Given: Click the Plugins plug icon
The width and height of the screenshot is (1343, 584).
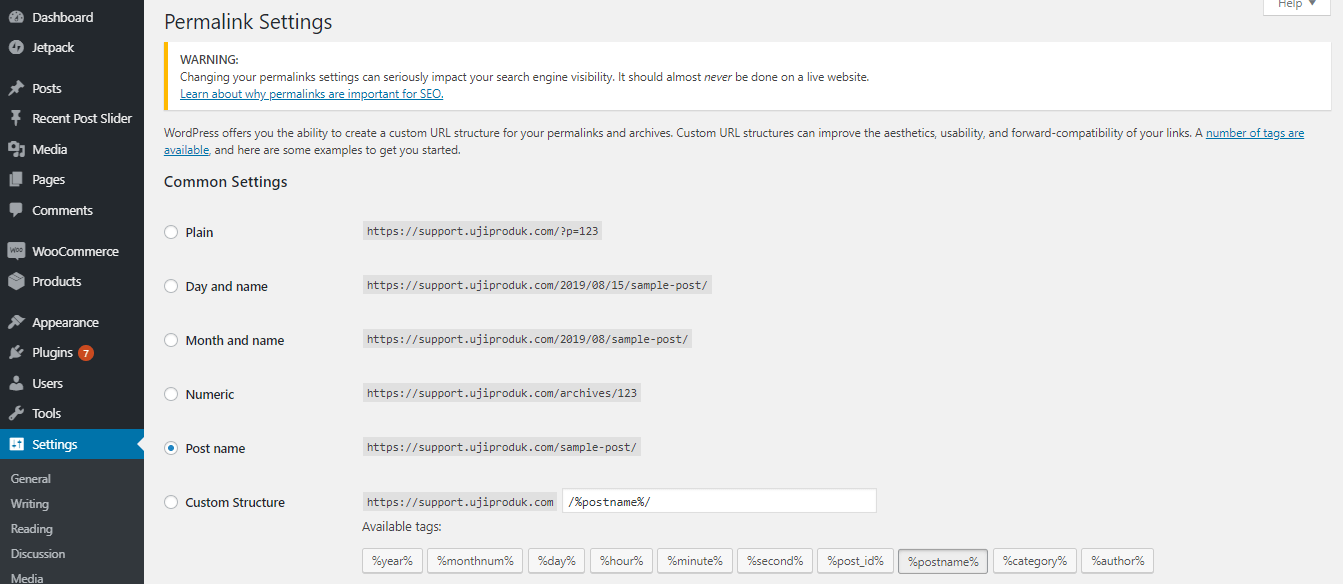Looking at the screenshot, I should [x=16, y=353].
